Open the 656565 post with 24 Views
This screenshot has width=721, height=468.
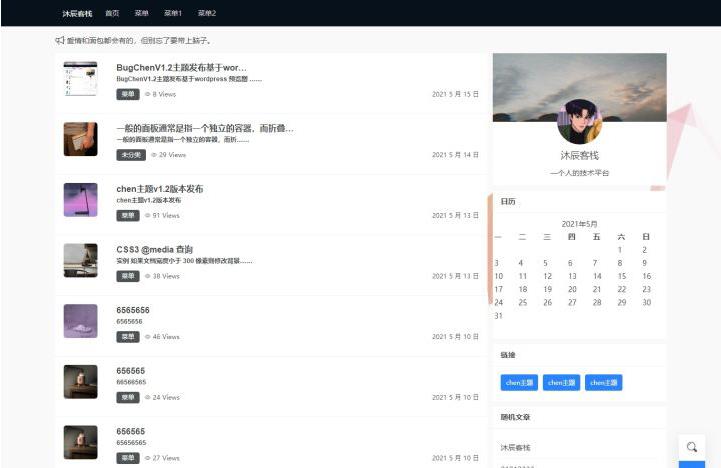(x=131, y=371)
